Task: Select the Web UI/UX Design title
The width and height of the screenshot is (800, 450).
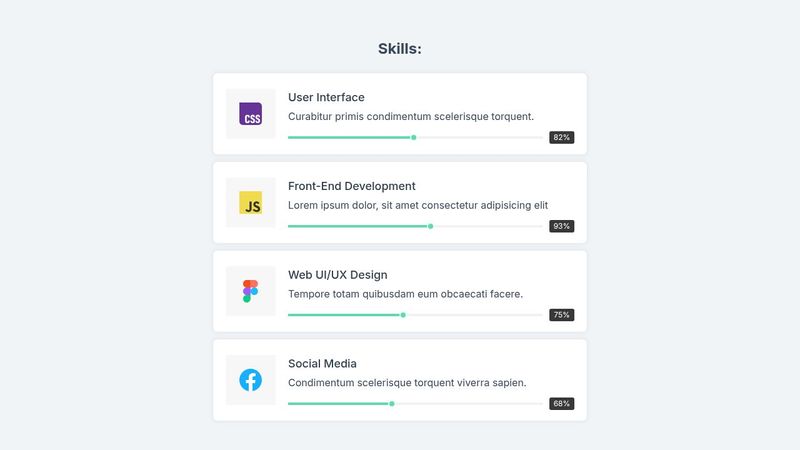Action: click(x=337, y=275)
